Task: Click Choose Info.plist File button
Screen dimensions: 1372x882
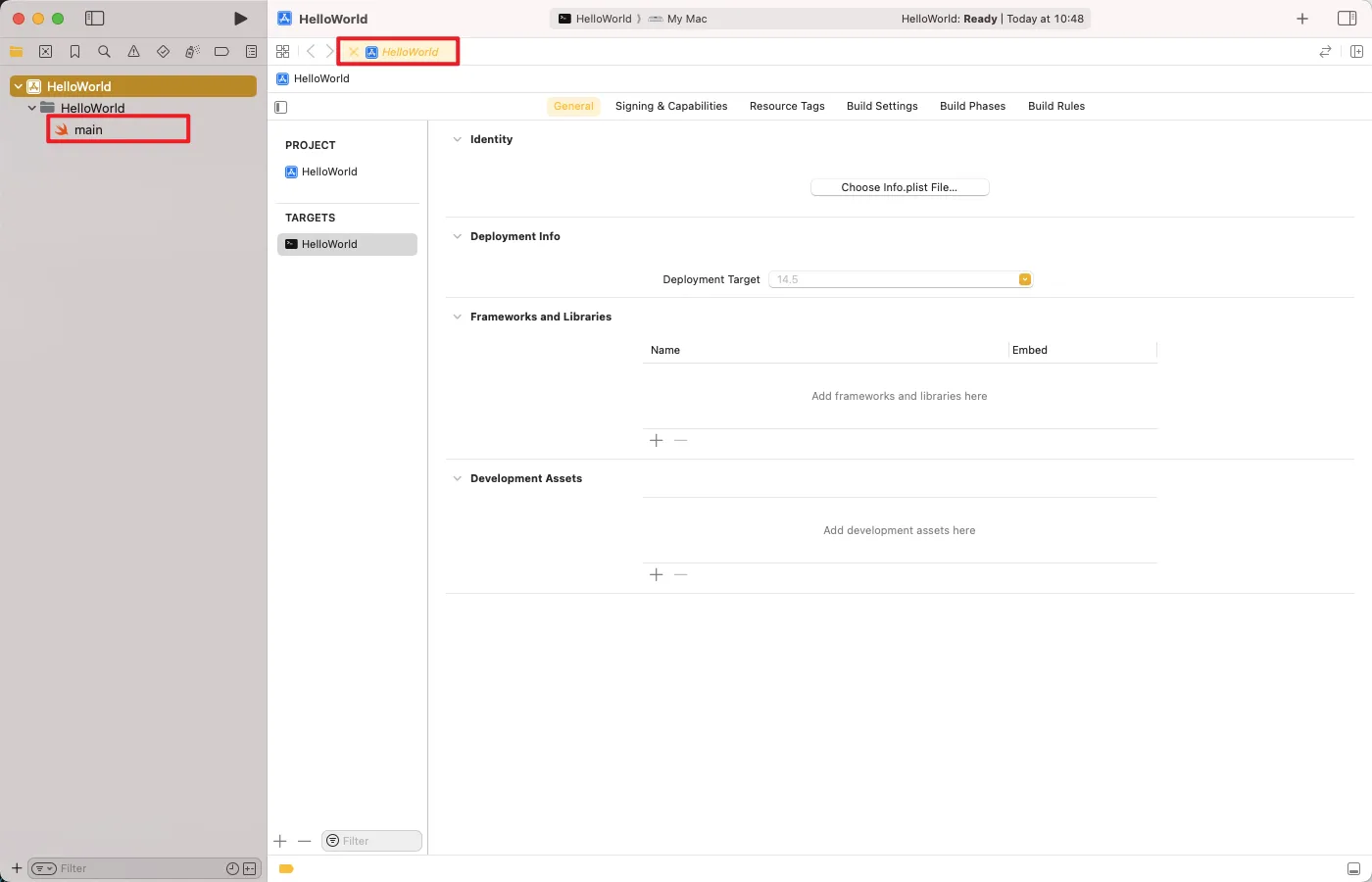Action: (x=900, y=187)
